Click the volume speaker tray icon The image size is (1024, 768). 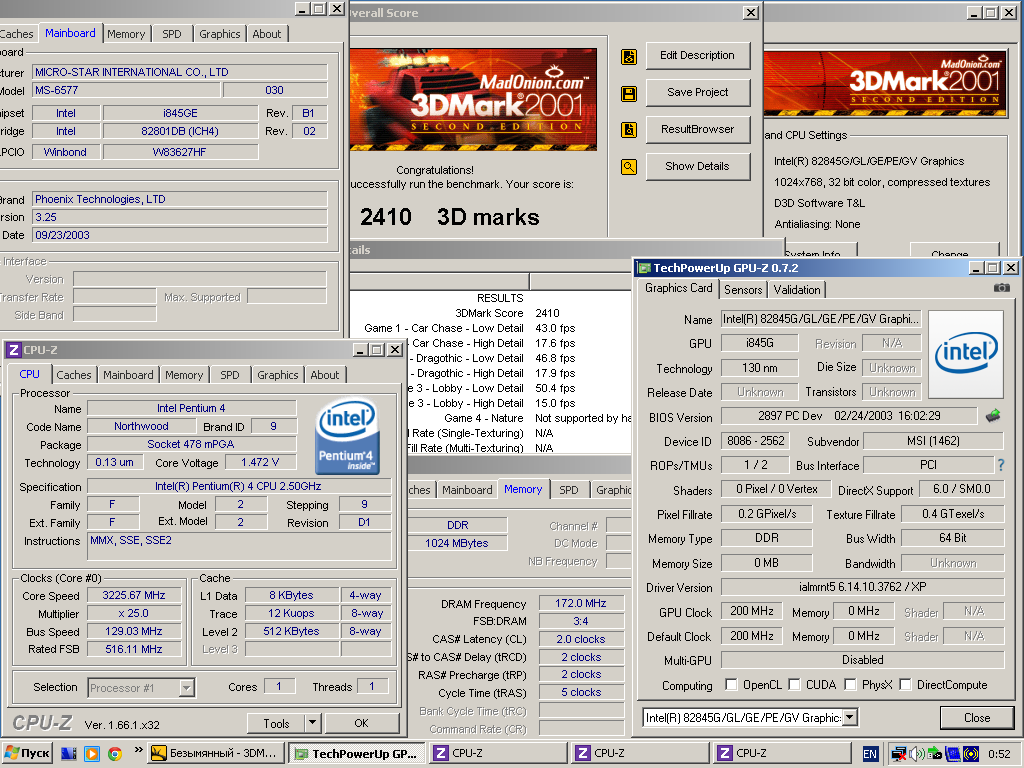[917, 754]
